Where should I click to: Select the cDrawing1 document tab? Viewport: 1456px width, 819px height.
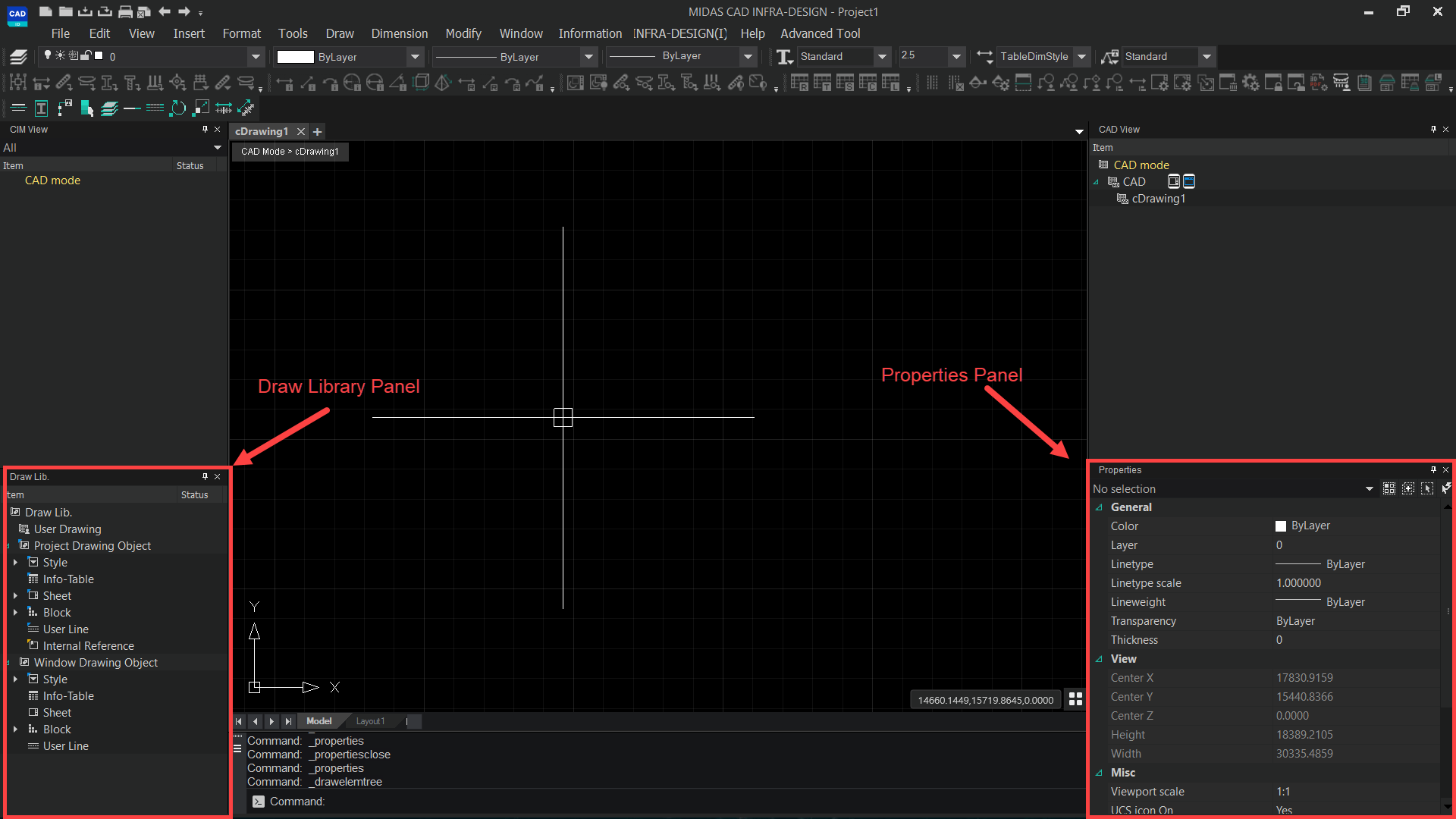262,132
